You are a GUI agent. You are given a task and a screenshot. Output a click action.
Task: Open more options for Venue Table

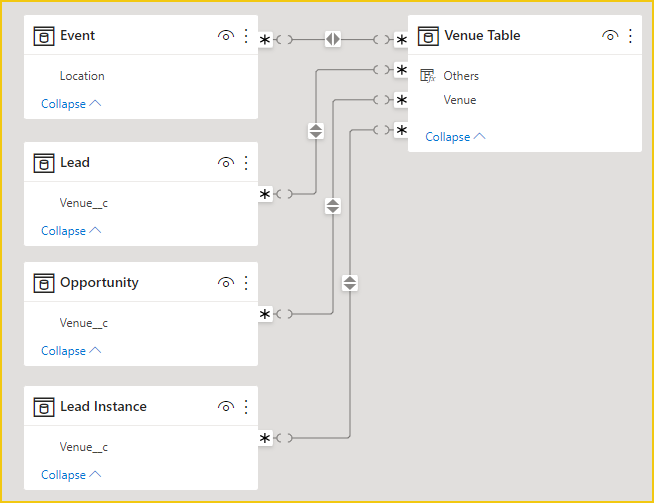(x=630, y=36)
